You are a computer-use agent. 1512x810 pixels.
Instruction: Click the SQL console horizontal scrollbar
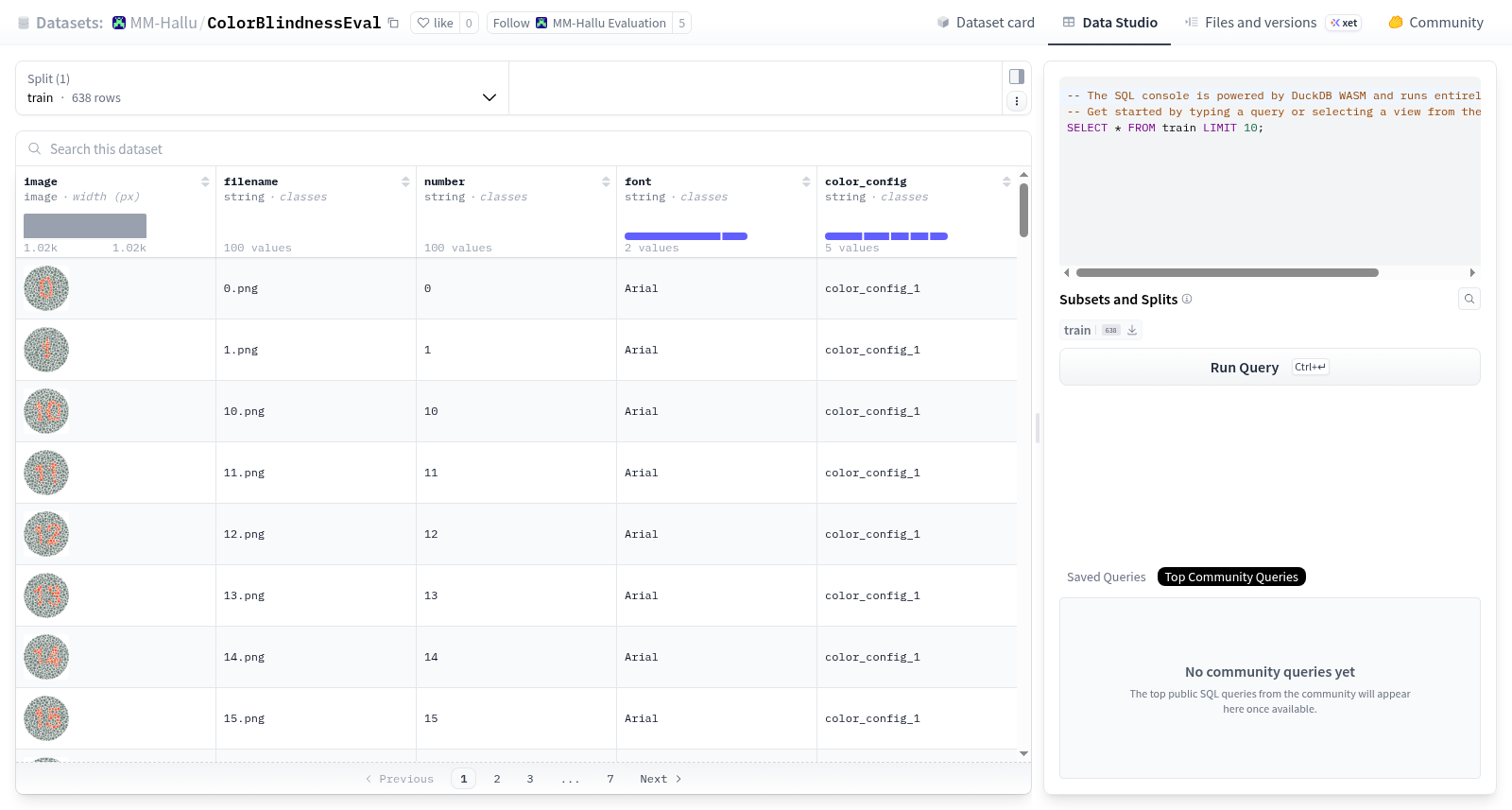pyautogui.click(x=1227, y=272)
